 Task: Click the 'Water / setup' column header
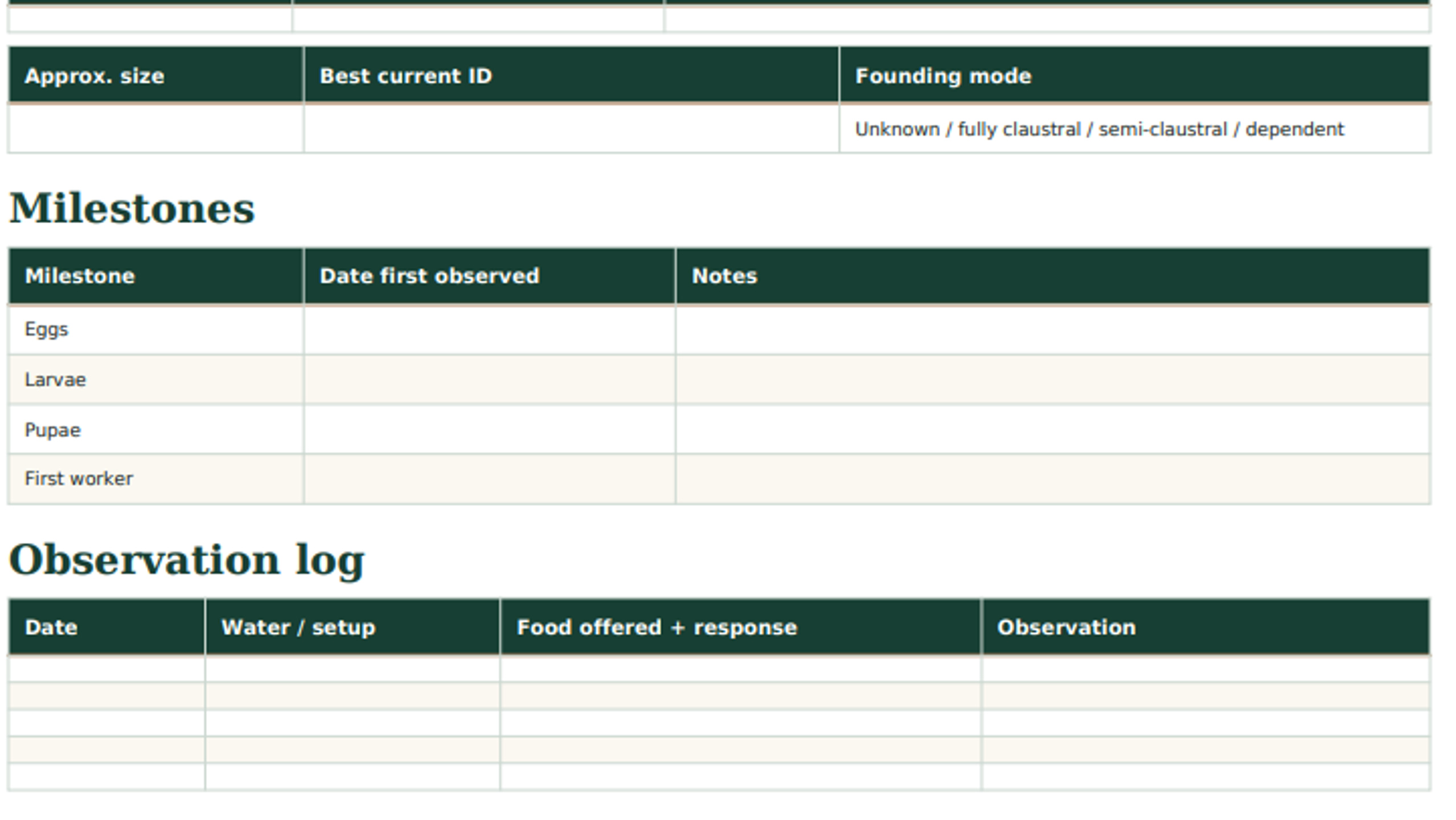coord(352,627)
